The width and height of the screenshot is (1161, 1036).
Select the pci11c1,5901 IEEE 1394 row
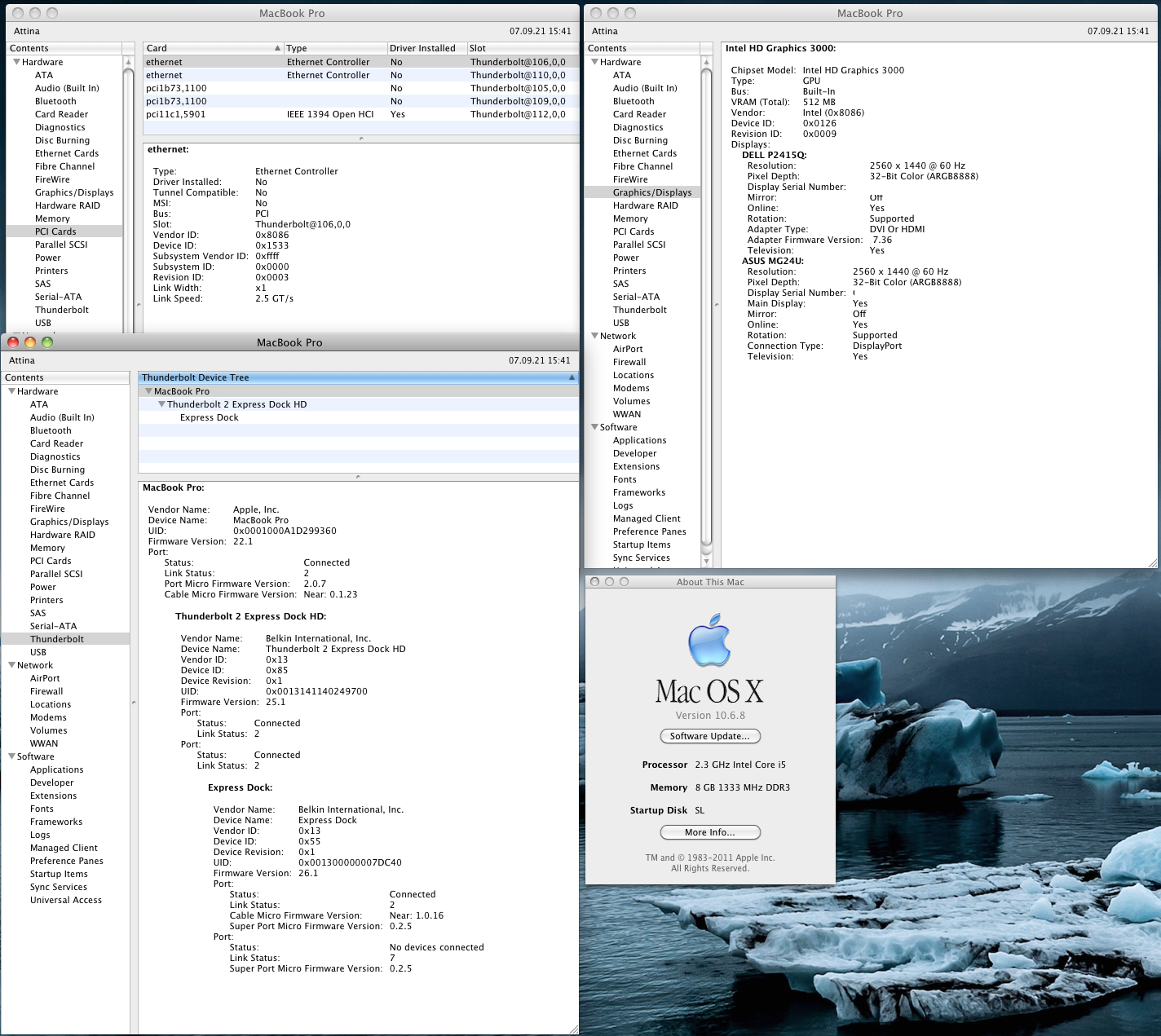pyautogui.click(x=361, y=114)
